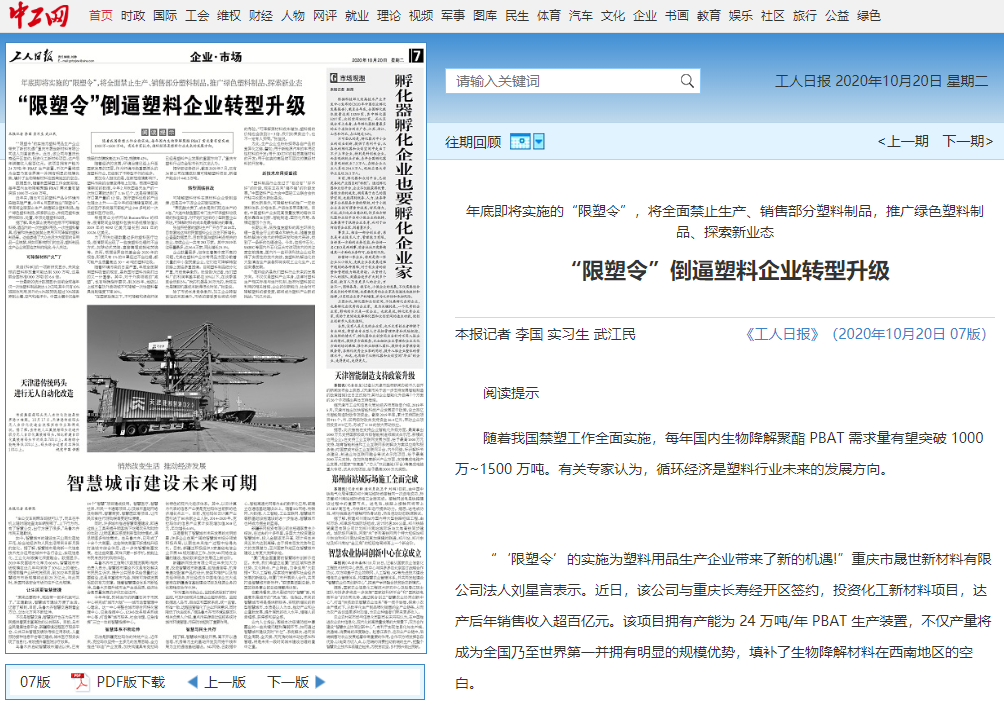Select 企业 in the top navigation
Image resolution: width=1004 pixels, height=706 pixels.
[645, 15]
